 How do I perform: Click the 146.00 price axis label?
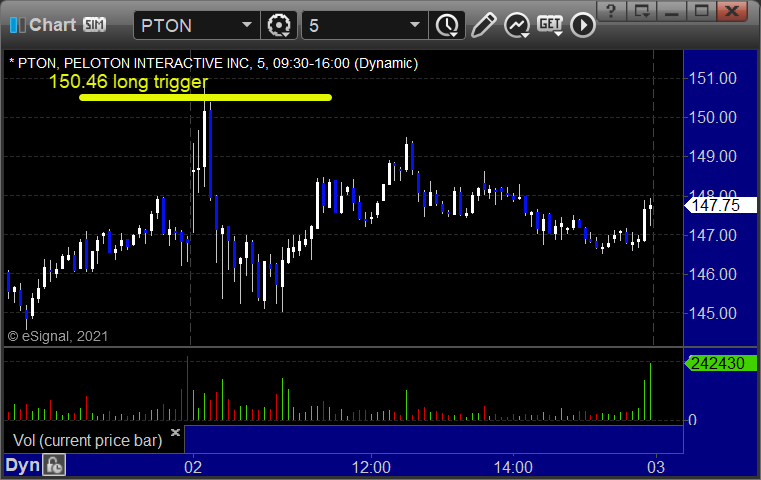tap(713, 274)
